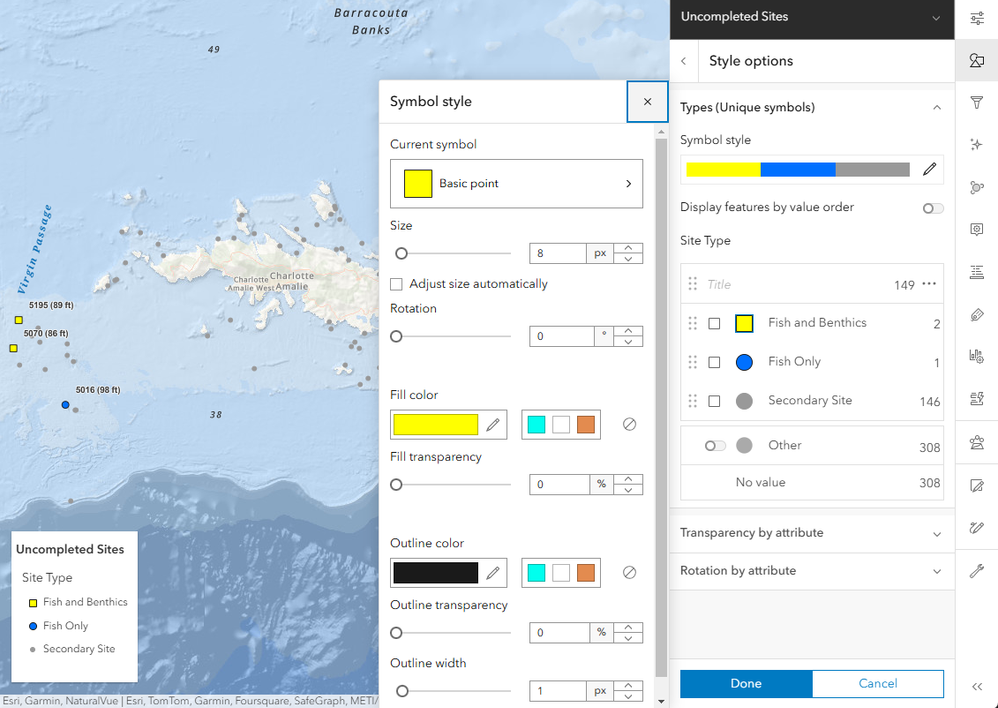The image size is (998, 708).
Task: Click the Done button
Action: 746,683
